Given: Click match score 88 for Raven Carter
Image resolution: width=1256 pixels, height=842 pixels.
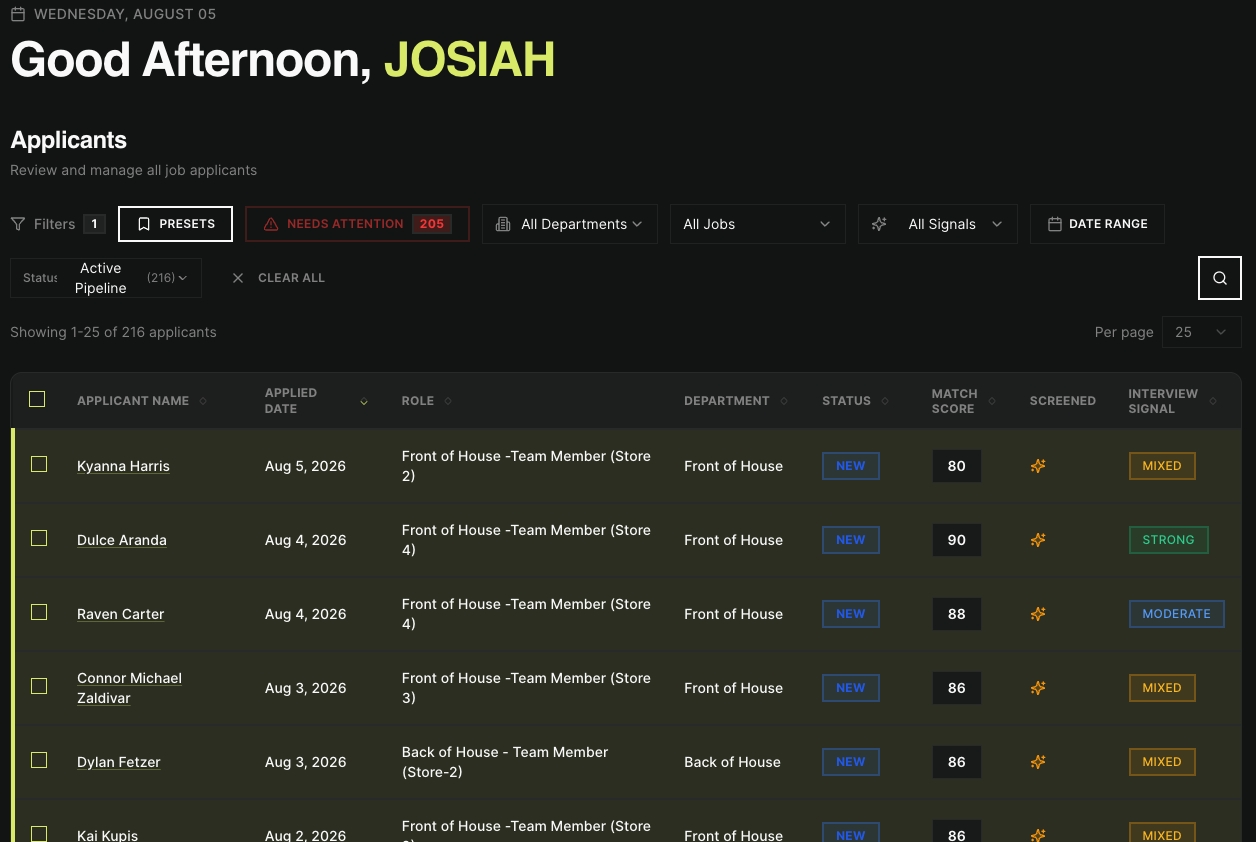Looking at the screenshot, I should [x=957, y=614].
